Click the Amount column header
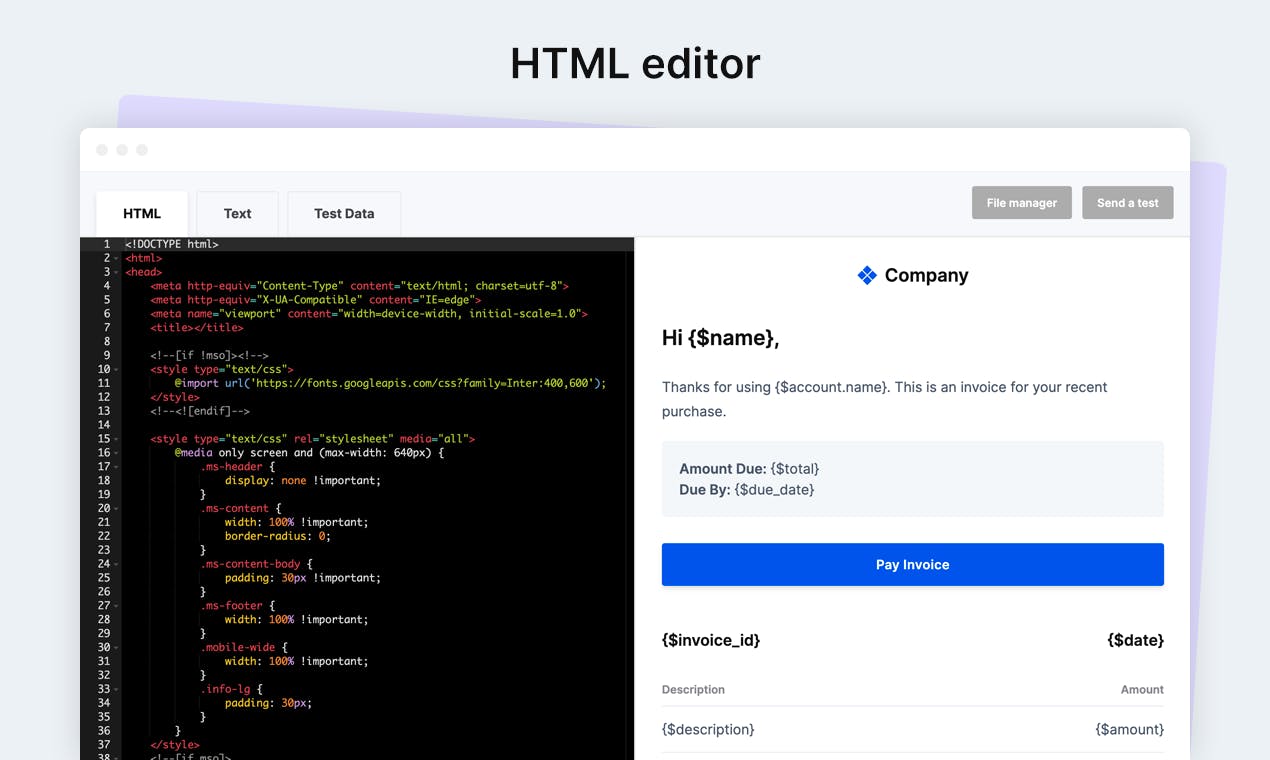 tap(1142, 690)
